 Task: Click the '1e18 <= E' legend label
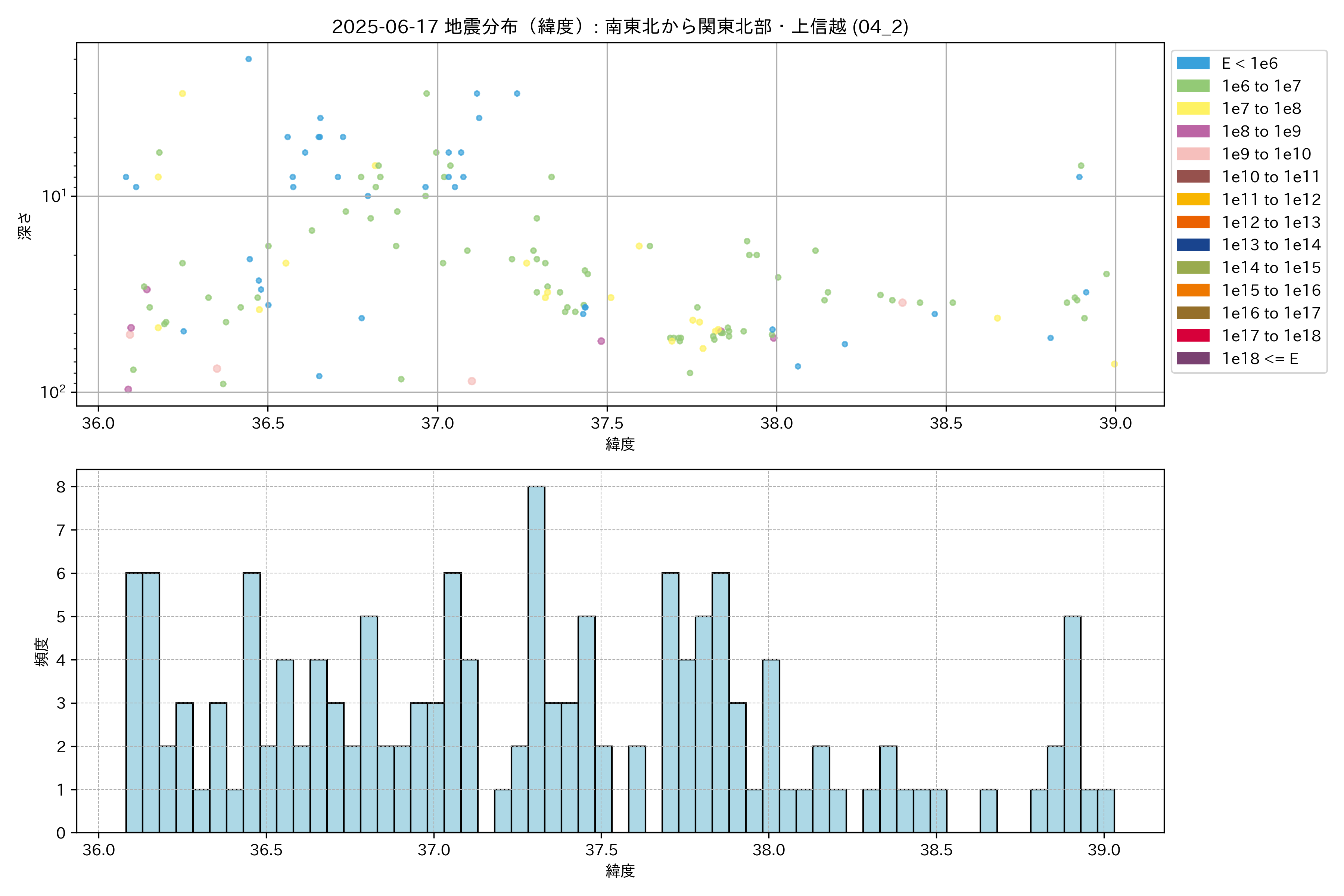[1260, 359]
